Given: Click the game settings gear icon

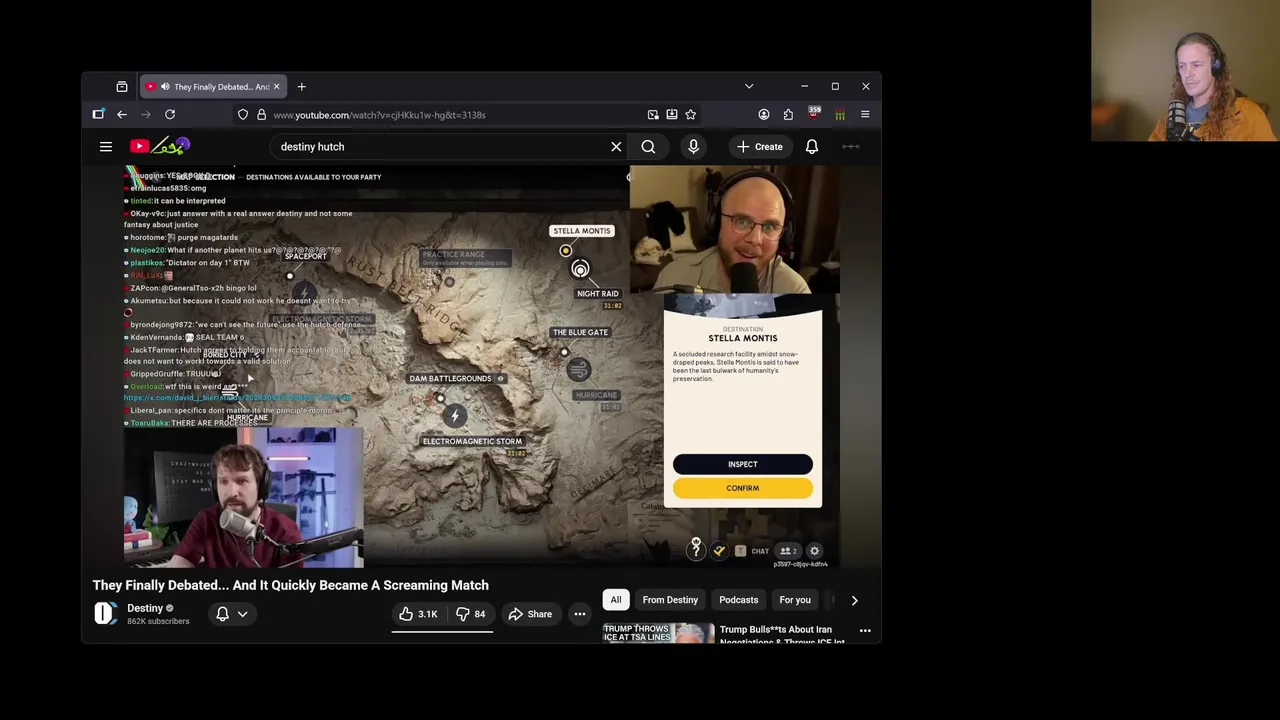Looking at the screenshot, I should pyautogui.click(x=814, y=551).
